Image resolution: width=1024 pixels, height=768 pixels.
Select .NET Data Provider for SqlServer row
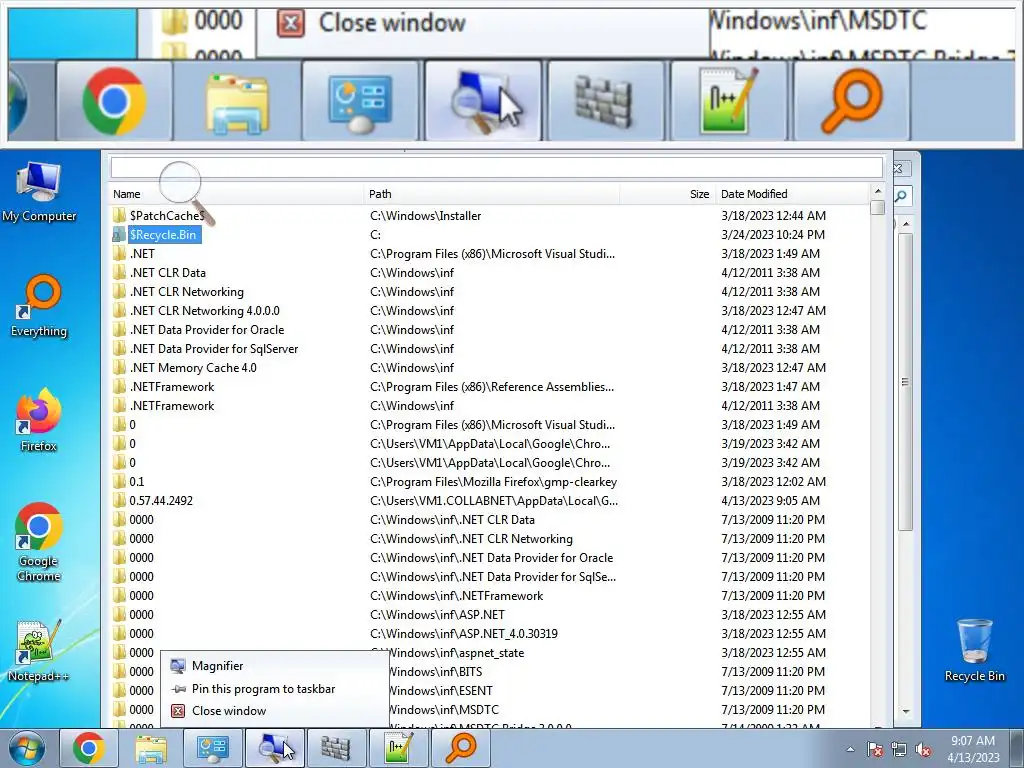(x=490, y=348)
